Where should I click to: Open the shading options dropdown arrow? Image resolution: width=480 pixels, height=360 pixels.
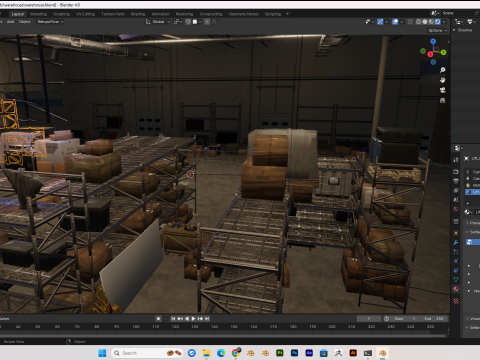(x=445, y=22)
